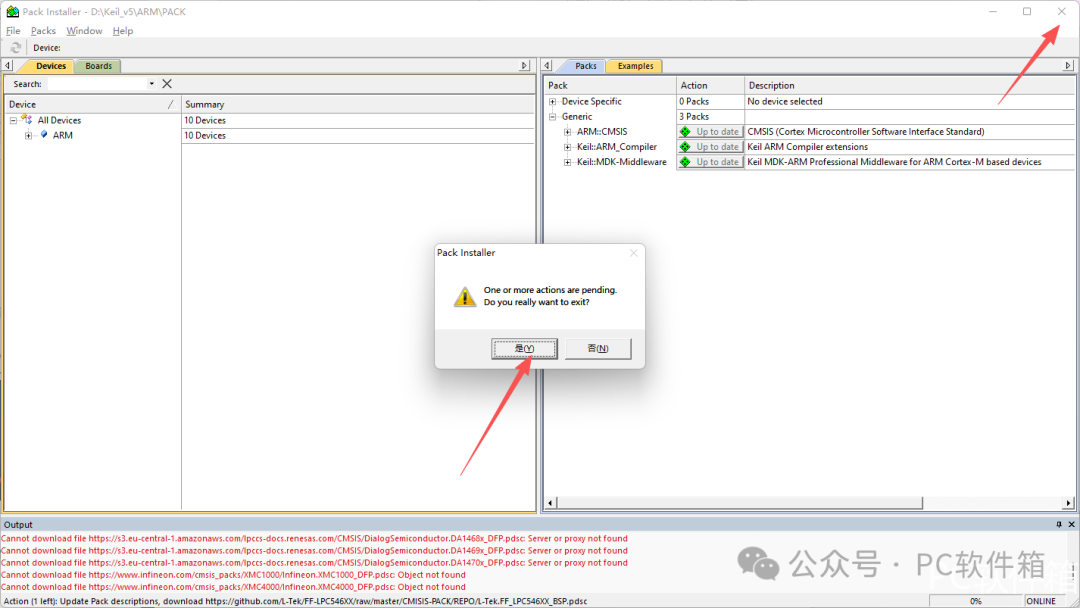The image size is (1080, 608).
Task: Click the All Devices tree icon
Action: pos(27,120)
